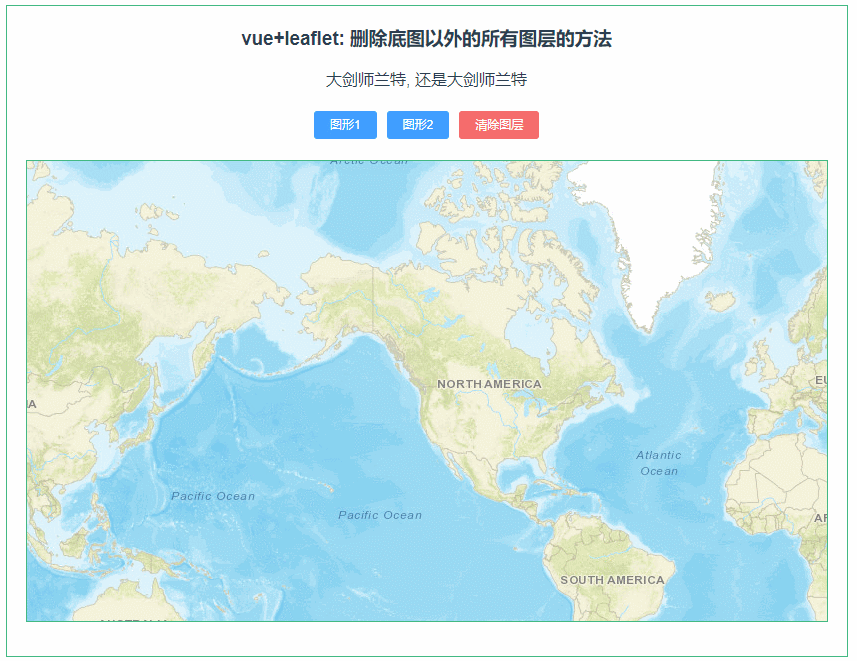Click the SOUTH AMERICA map label
This screenshot has height=661, width=857.
click(x=612, y=580)
